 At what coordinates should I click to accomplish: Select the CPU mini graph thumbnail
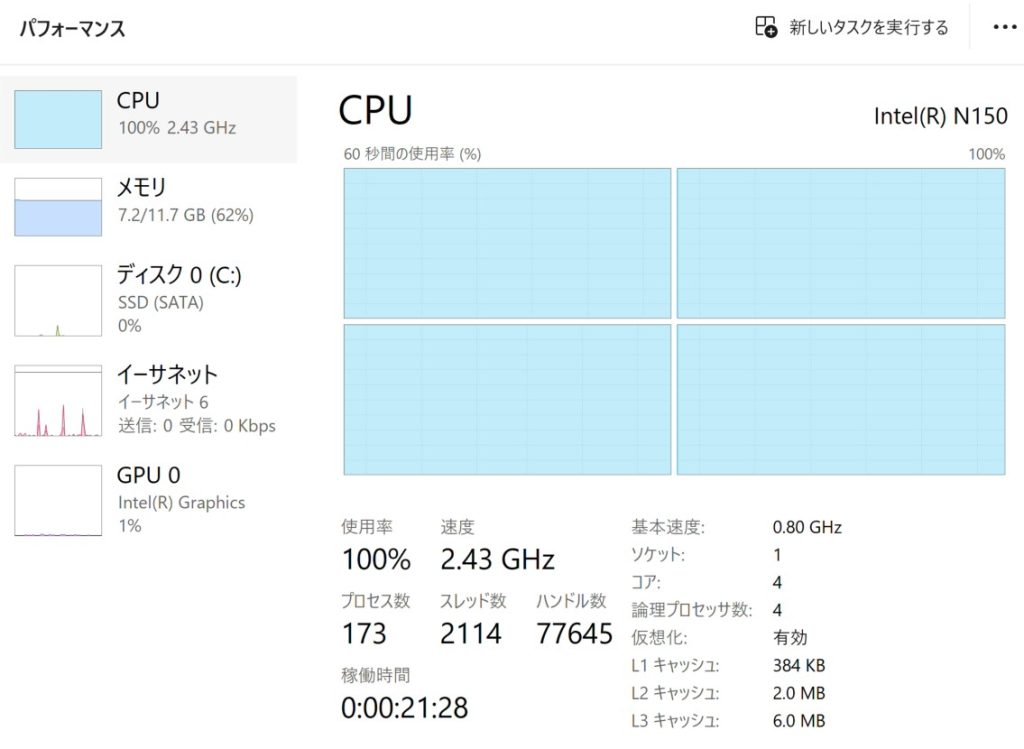pos(58,119)
